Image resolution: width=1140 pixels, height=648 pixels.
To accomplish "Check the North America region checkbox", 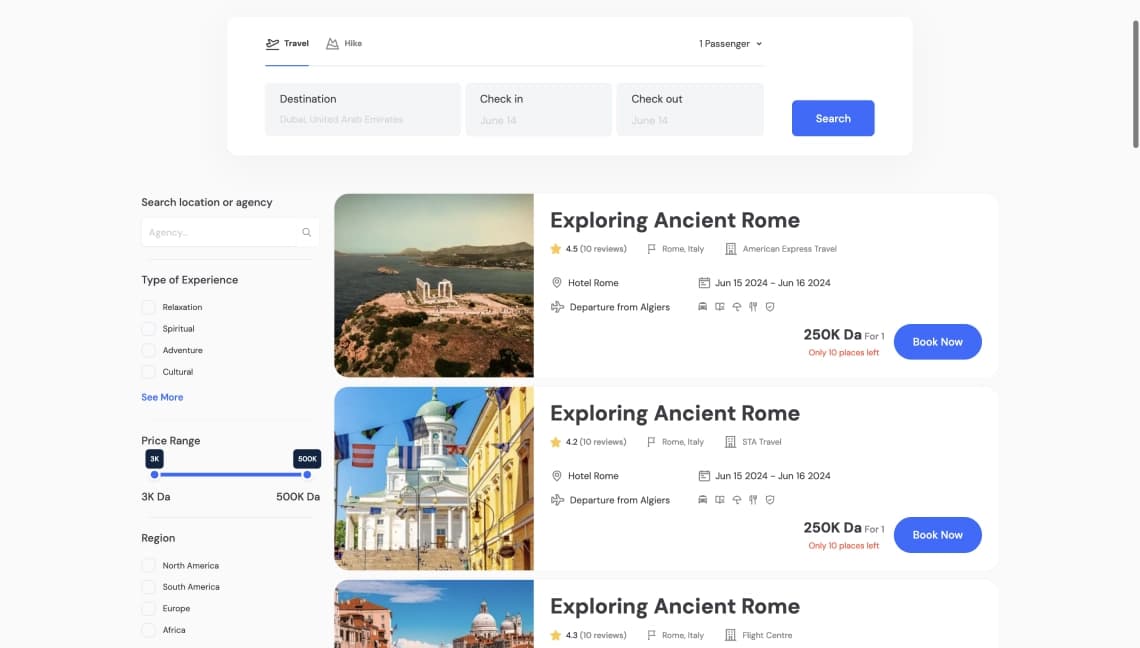I will point(148,565).
